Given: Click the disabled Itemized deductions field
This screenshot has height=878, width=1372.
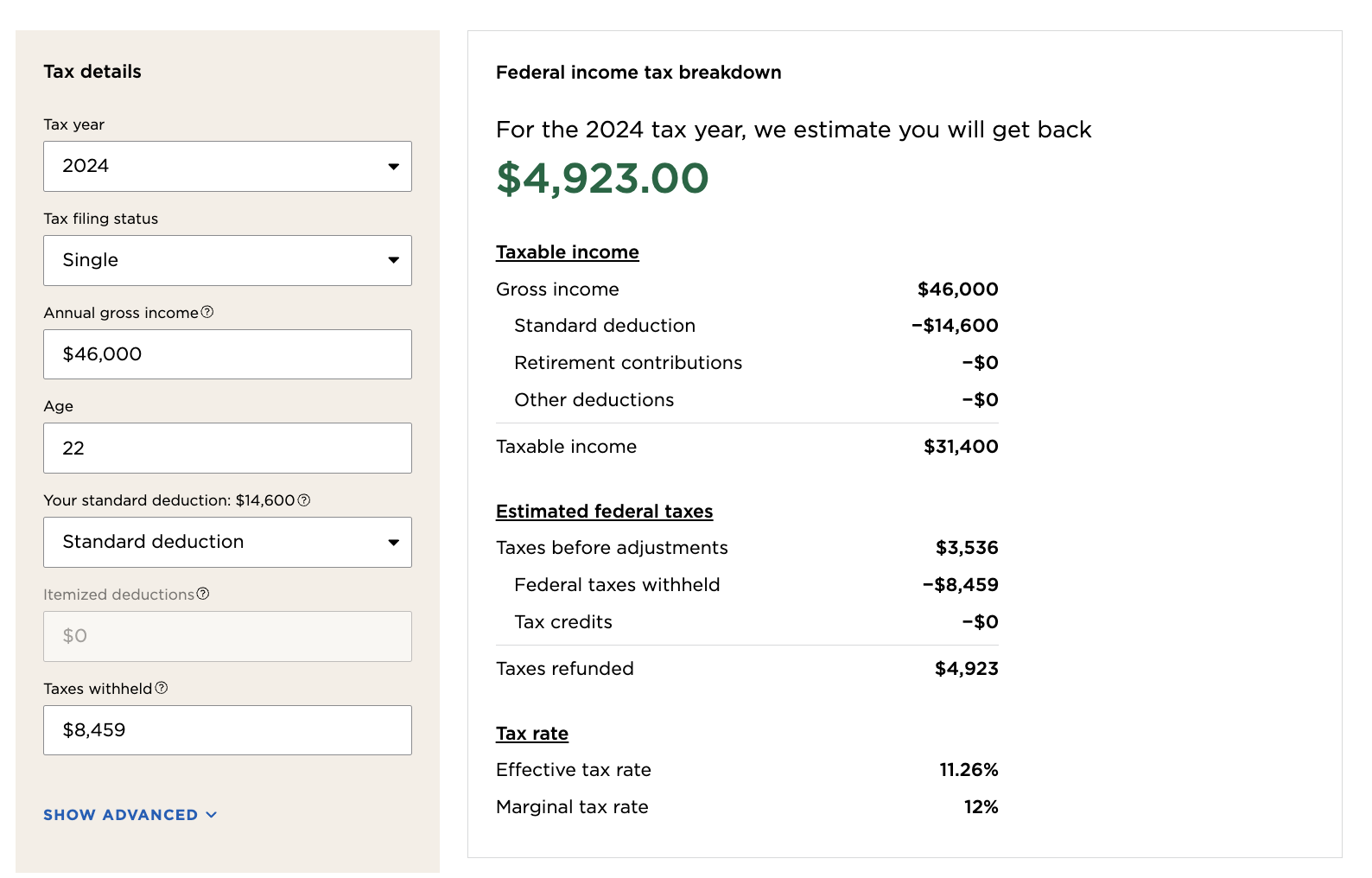Looking at the screenshot, I should [227, 636].
